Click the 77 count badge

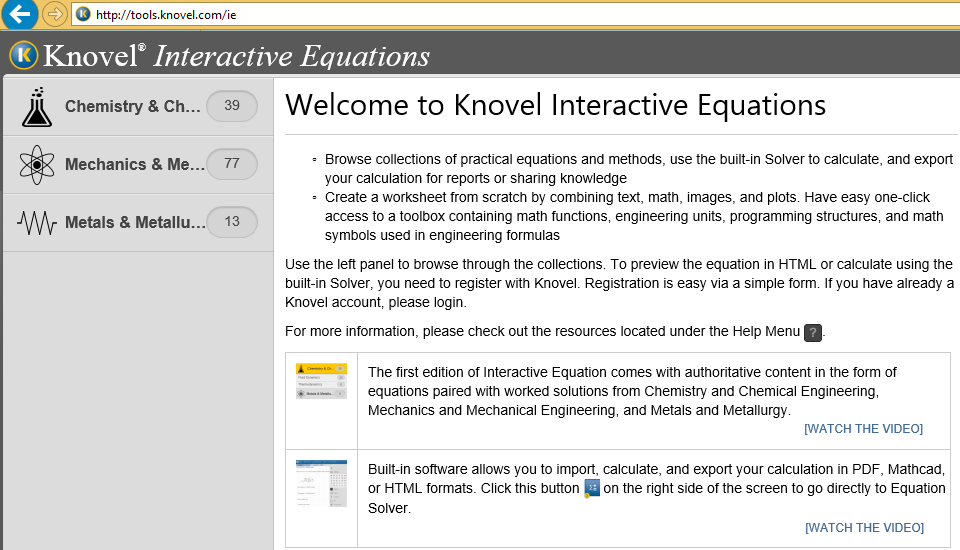click(232, 164)
